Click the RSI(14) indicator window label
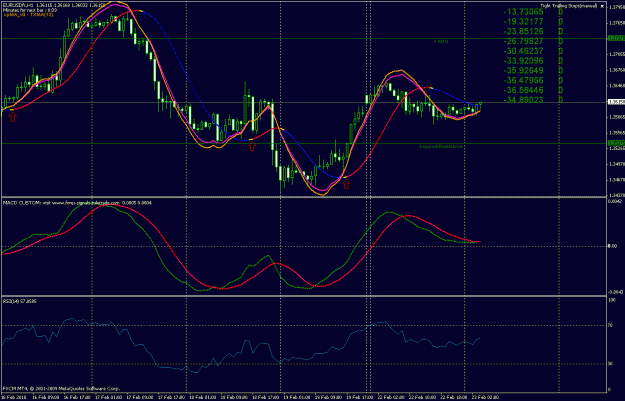The width and height of the screenshot is (625, 401). [20, 301]
